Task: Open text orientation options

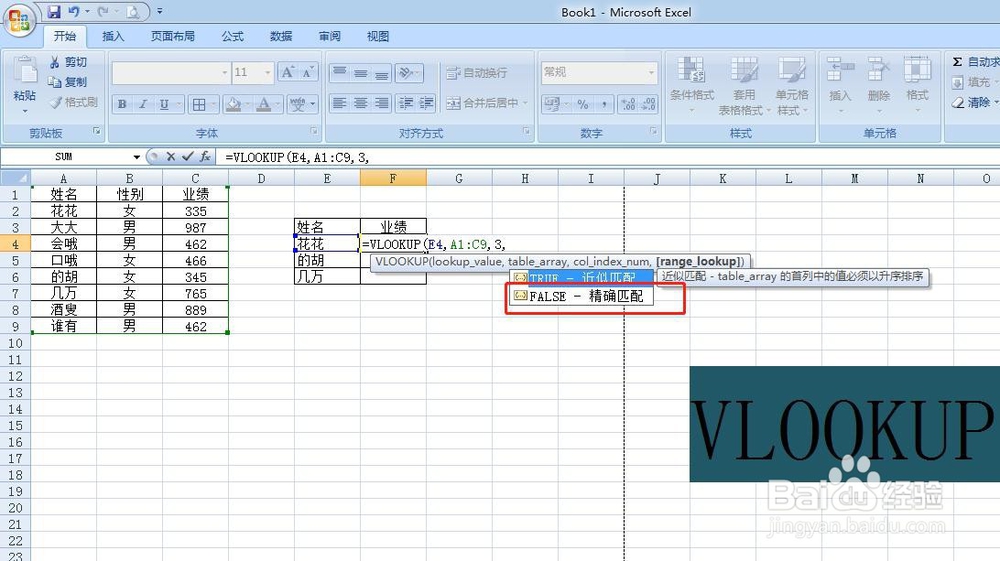Action: pyautogui.click(x=408, y=73)
